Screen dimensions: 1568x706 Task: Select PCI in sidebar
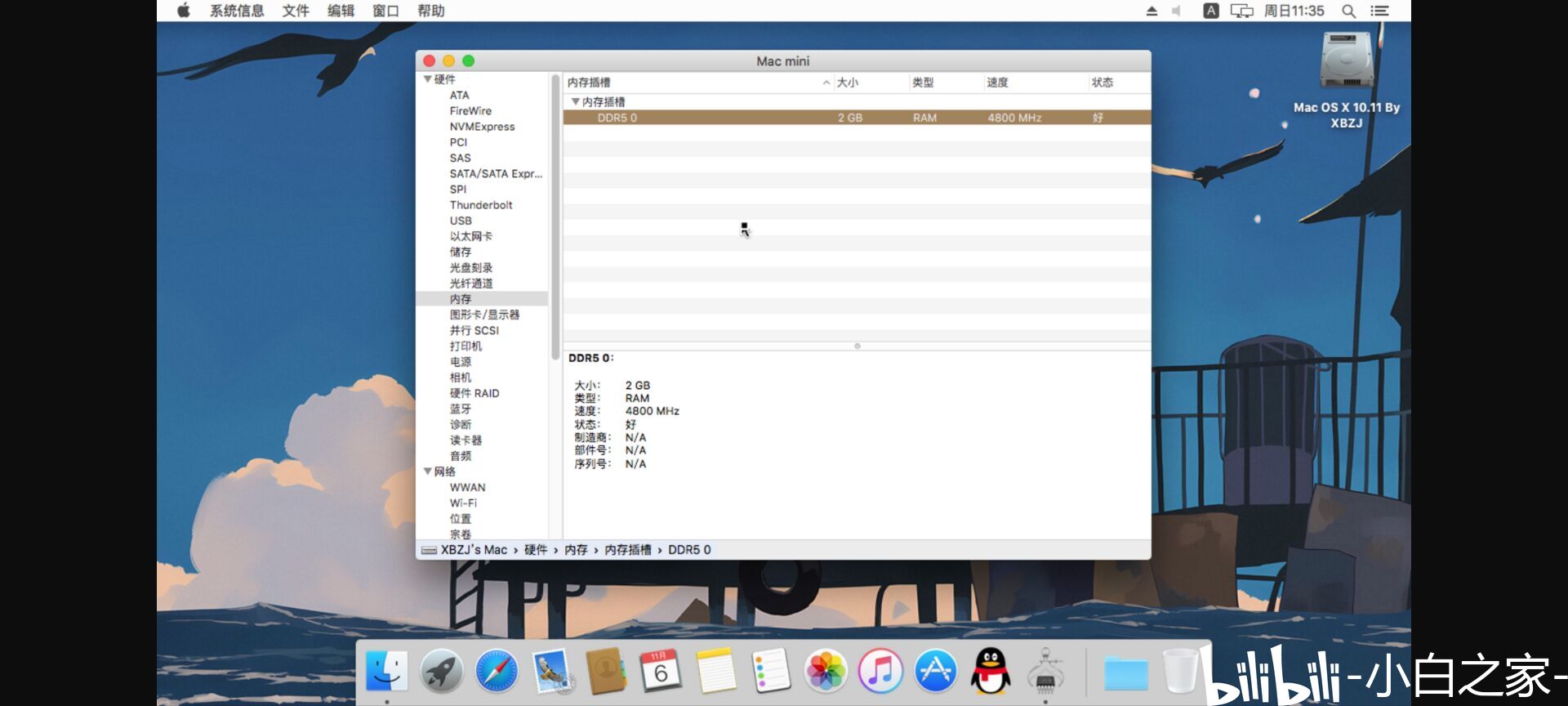[x=458, y=142]
